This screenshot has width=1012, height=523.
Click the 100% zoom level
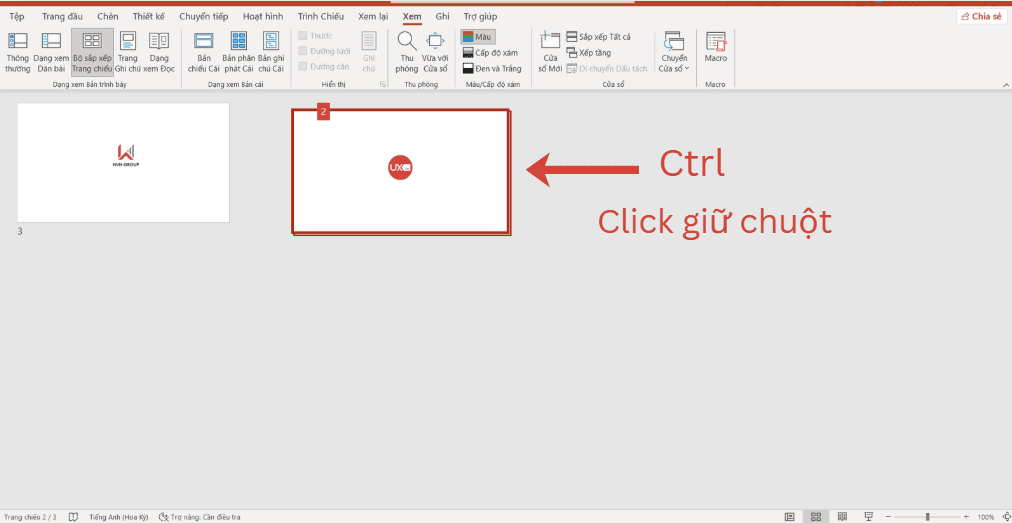(986, 517)
